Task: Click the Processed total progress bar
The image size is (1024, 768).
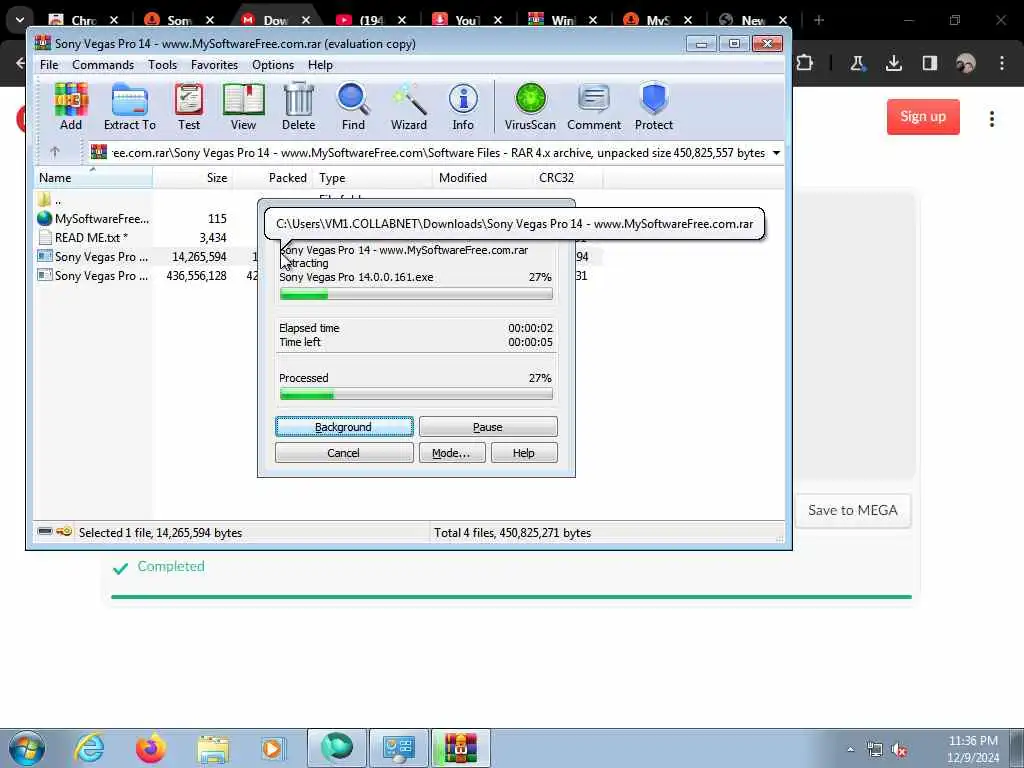Action: click(416, 394)
